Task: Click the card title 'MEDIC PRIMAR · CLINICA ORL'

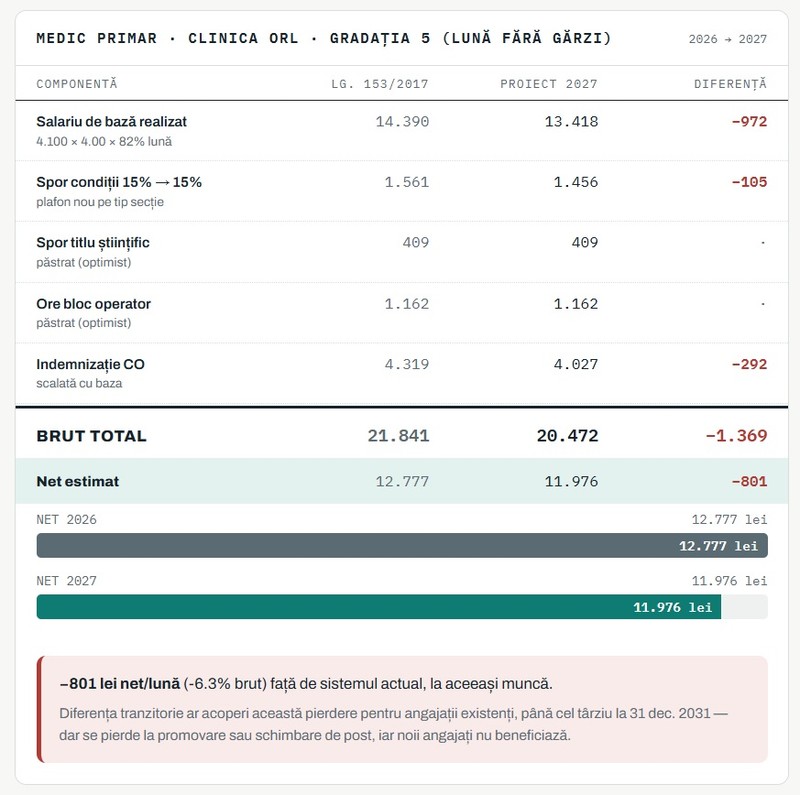Action: point(167,38)
